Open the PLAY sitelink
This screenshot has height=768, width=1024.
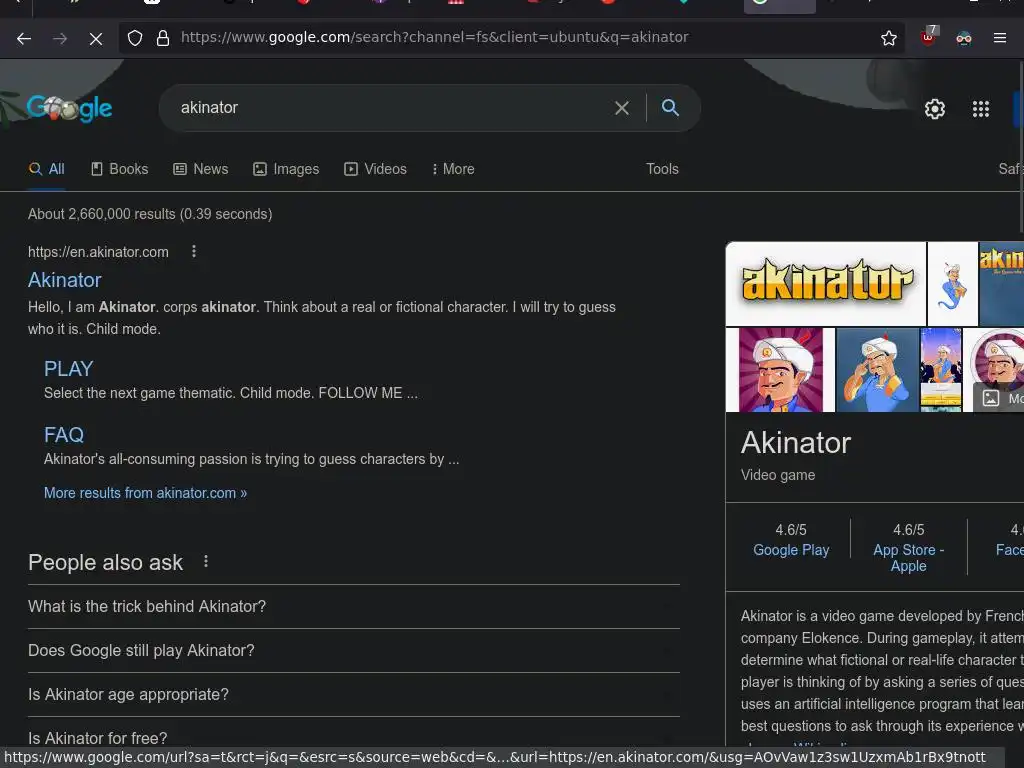pyautogui.click(x=69, y=369)
